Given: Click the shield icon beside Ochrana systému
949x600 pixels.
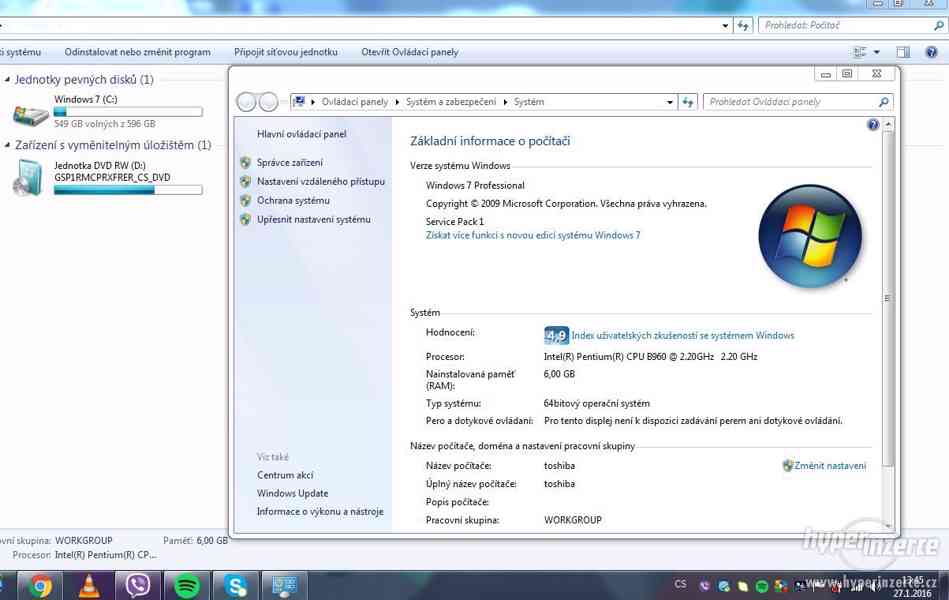Looking at the screenshot, I should point(245,200).
